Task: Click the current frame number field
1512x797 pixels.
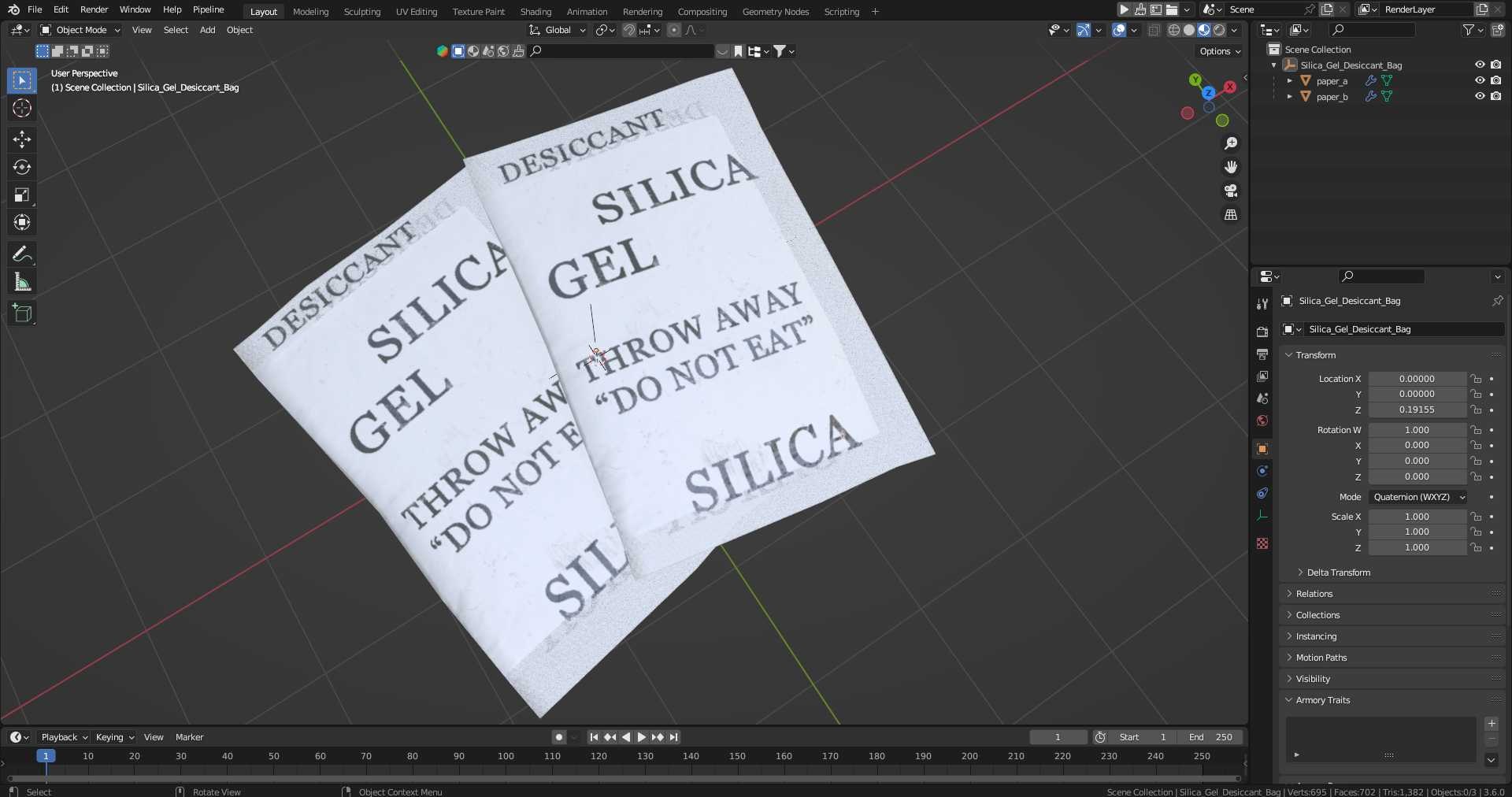Action: pyautogui.click(x=1058, y=737)
